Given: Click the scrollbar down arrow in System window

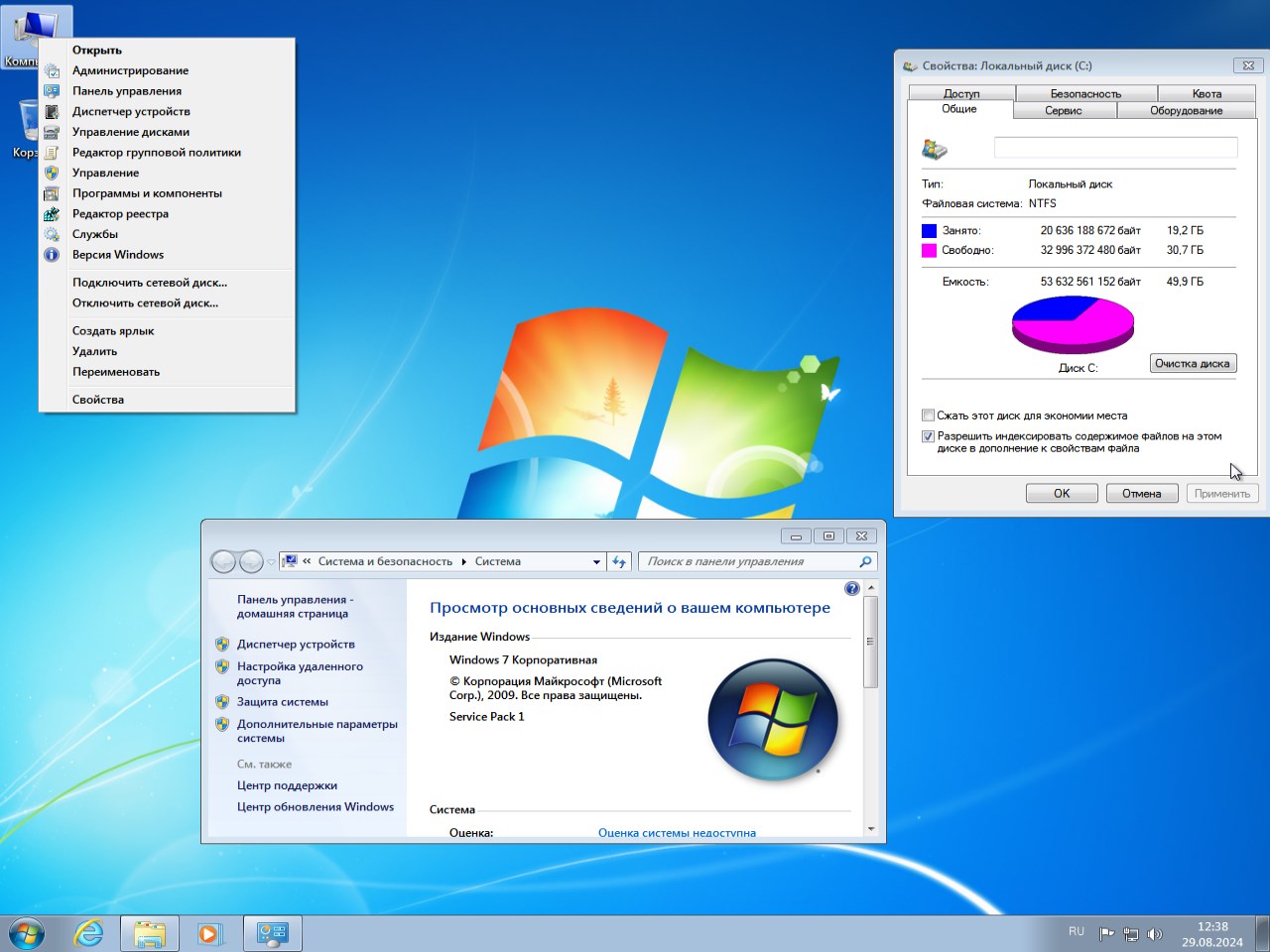Looking at the screenshot, I should [870, 829].
